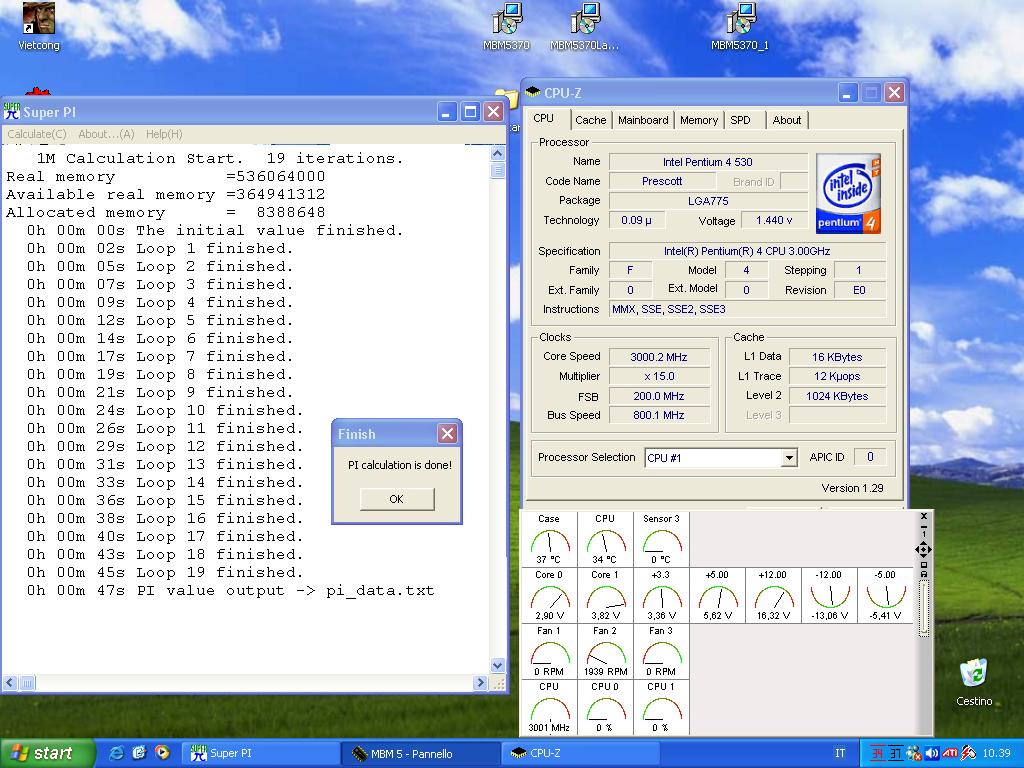1024x768 pixels.
Task: Click the red 34 temperature tray icon
Action: point(877,753)
